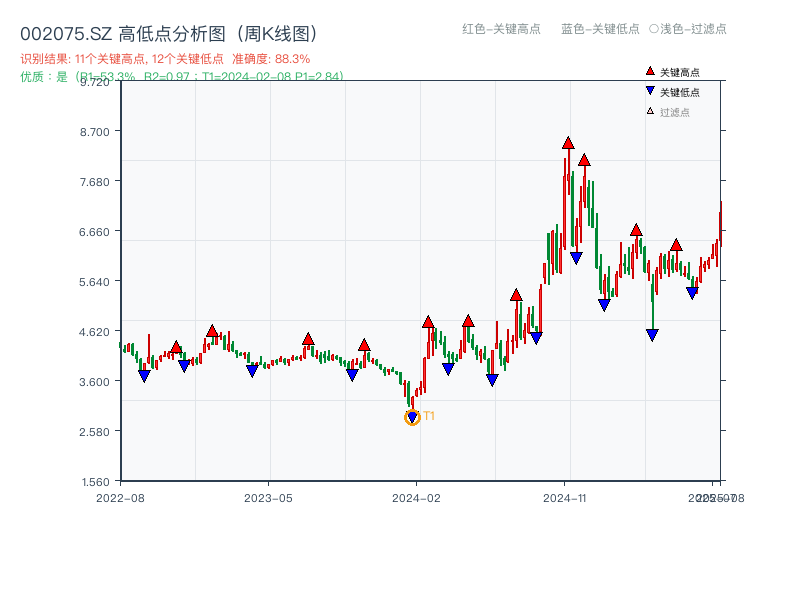The image size is (800, 600).
Task: Toggle the 关键高点 legend entry label
Action: click(x=680, y=72)
